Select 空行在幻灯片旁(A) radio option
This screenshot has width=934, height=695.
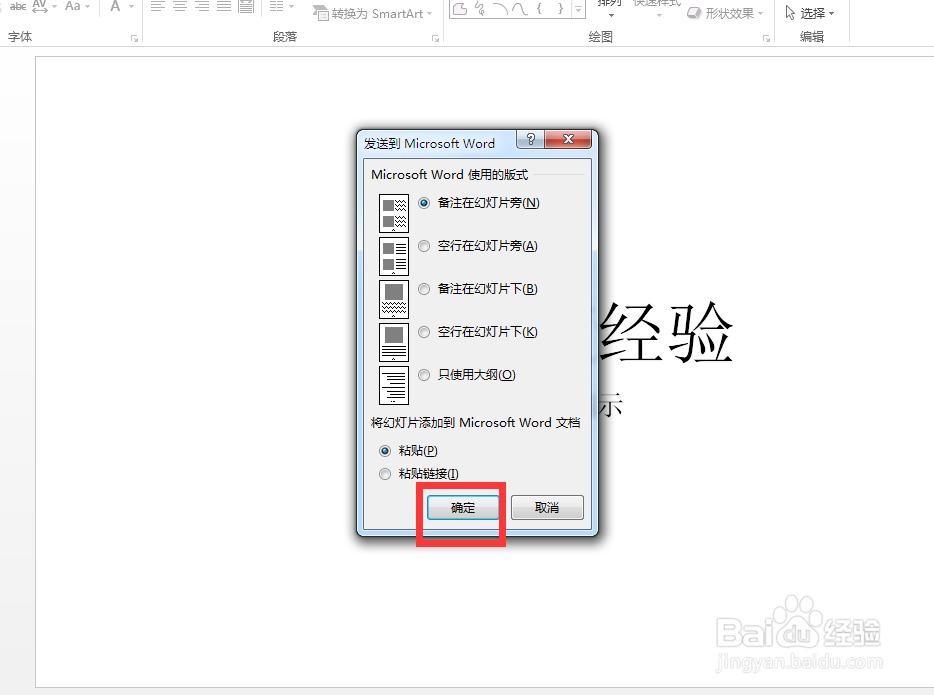pos(478,246)
